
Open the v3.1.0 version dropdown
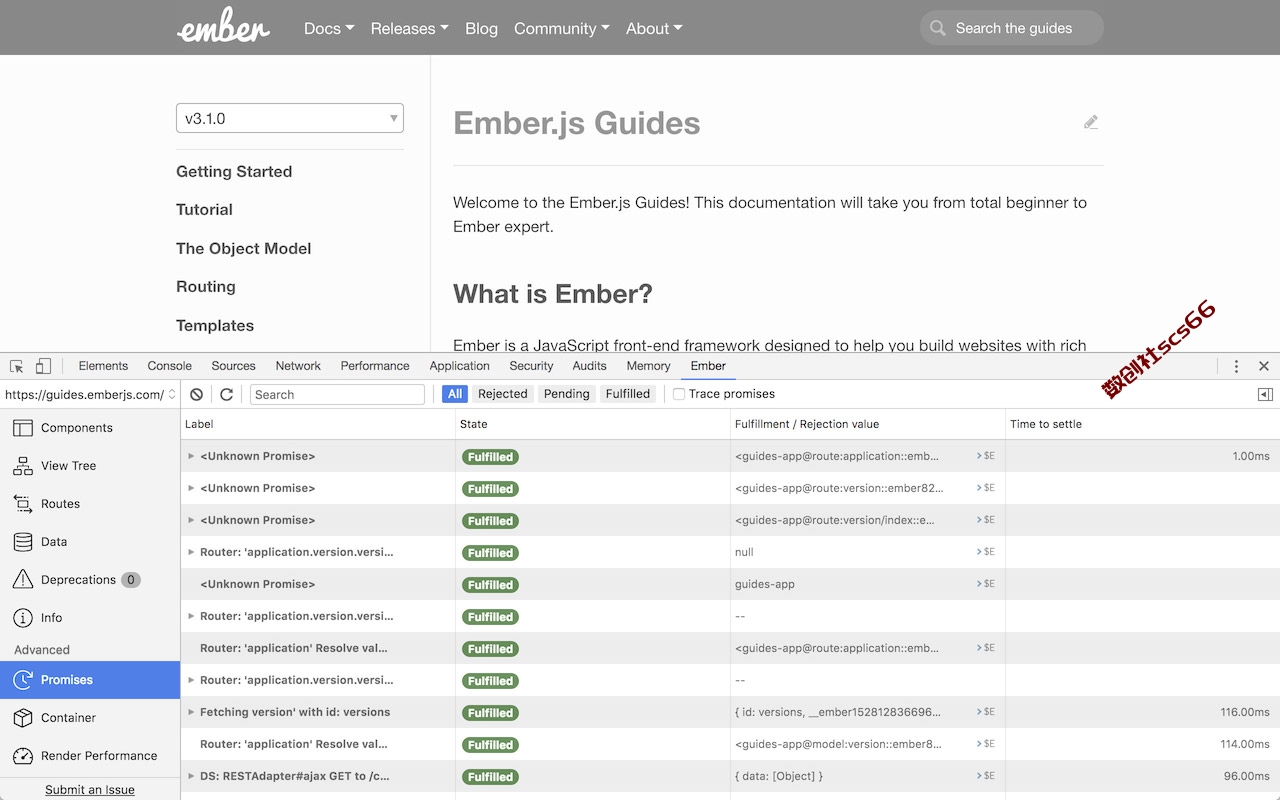[x=290, y=118]
